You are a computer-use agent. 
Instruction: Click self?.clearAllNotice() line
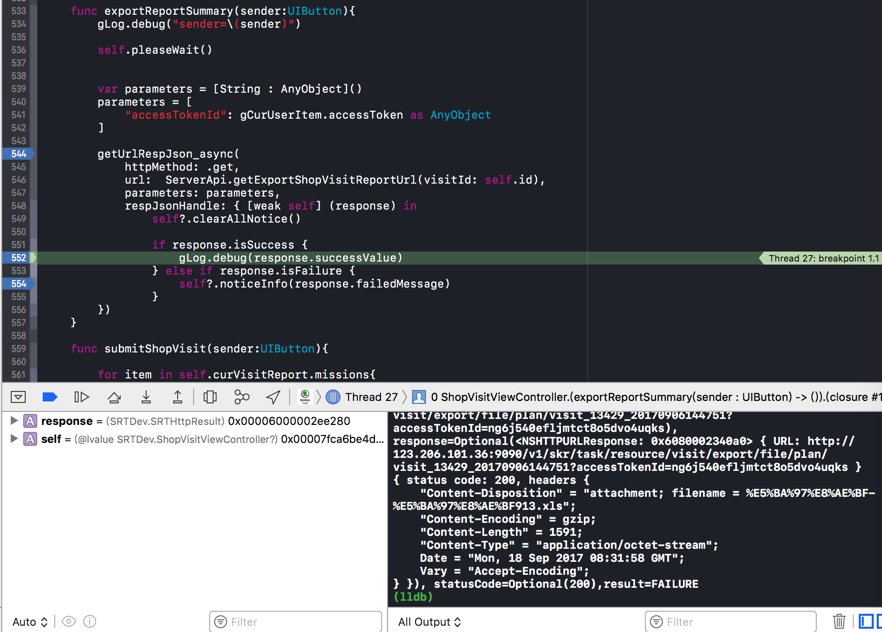(226, 219)
